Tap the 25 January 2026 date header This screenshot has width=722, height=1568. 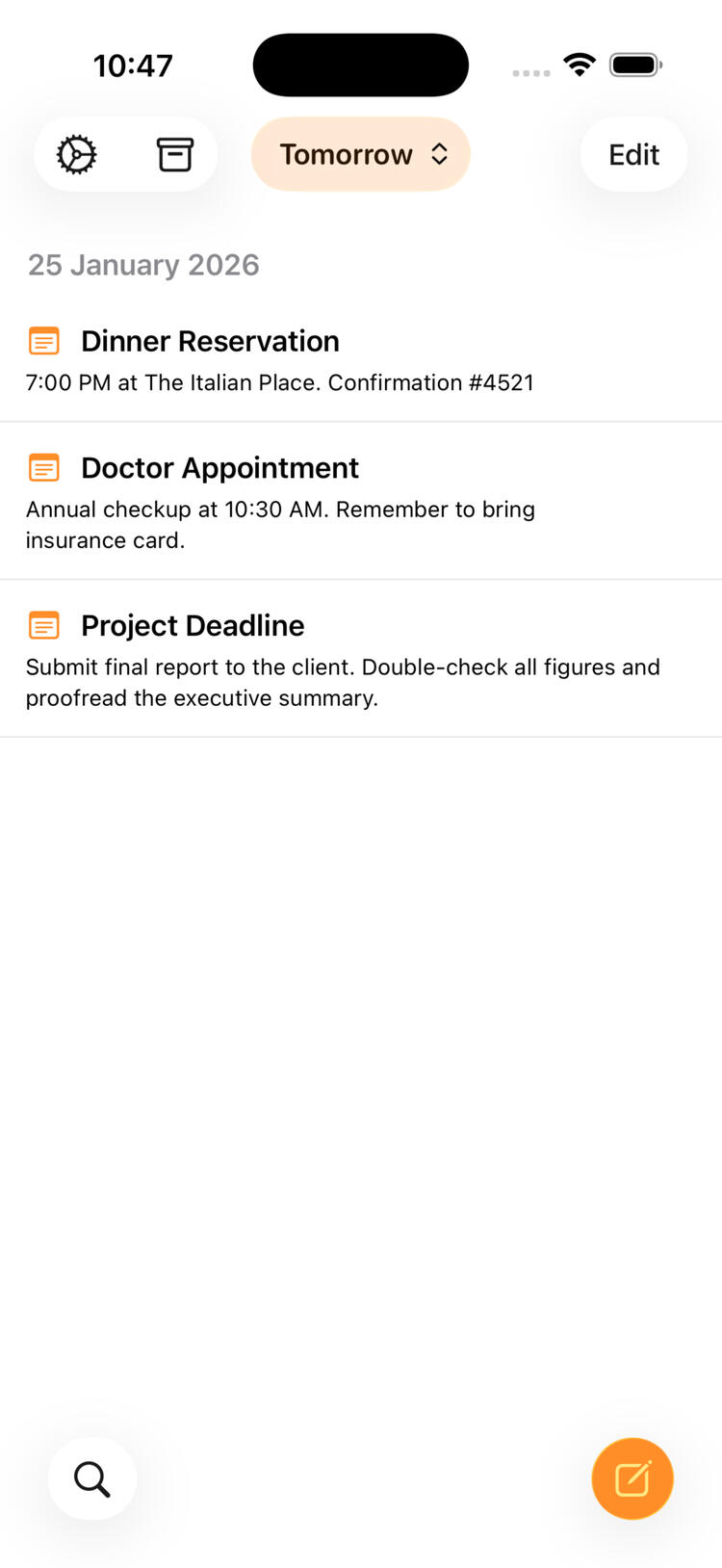point(143,265)
